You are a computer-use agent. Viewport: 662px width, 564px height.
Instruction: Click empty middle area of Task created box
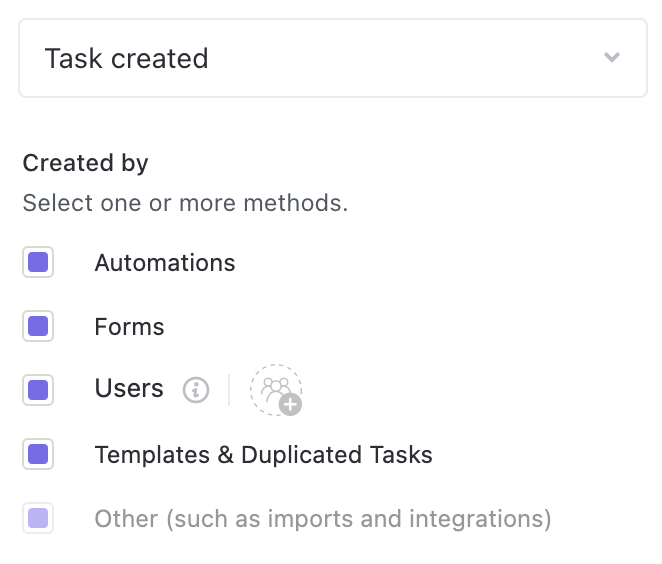point(400,58)
